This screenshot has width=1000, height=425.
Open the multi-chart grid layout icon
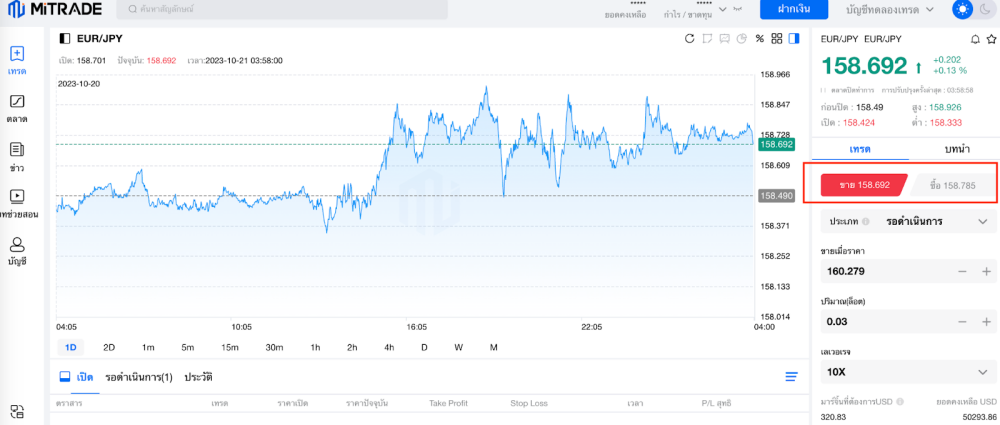[x=777, y=39]
